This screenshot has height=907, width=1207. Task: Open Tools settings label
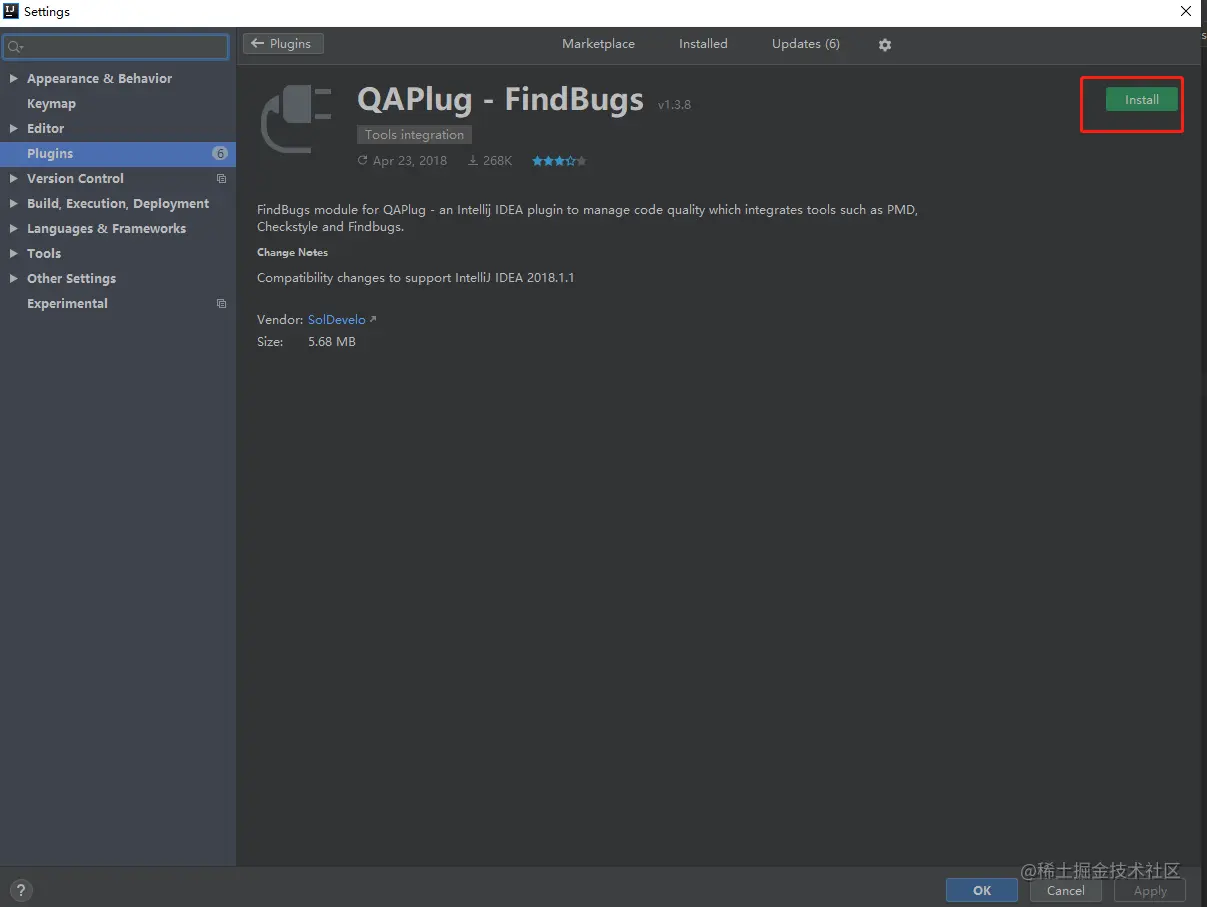pyautogui.click(x=44, y=254)
